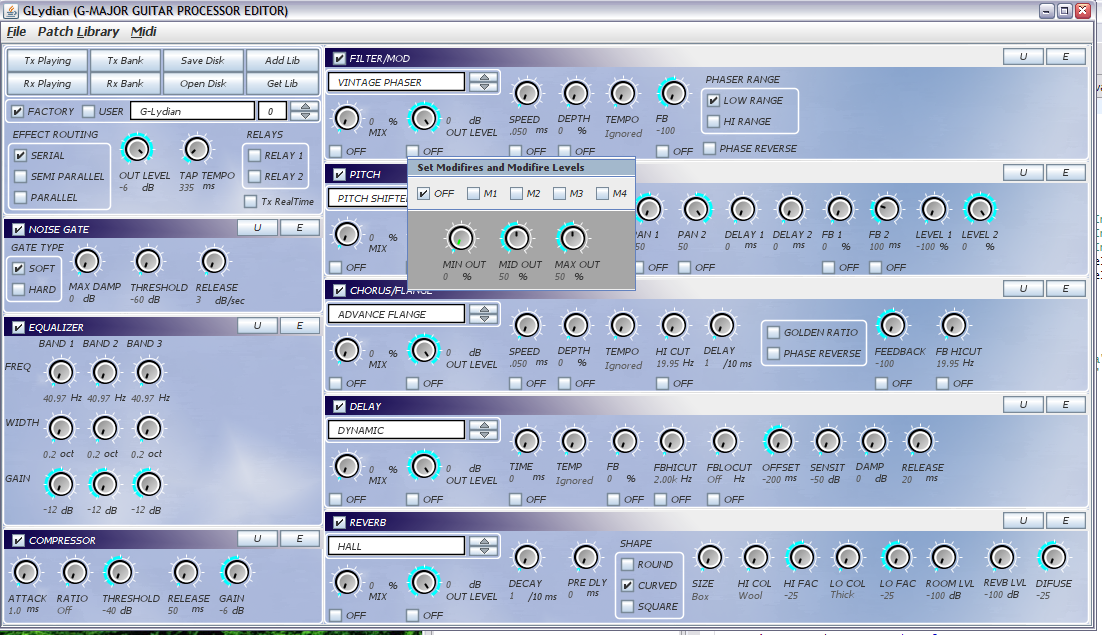Enable the Tx RealTime checkbox
The image size is (1102, 635).
click(250, 202)
